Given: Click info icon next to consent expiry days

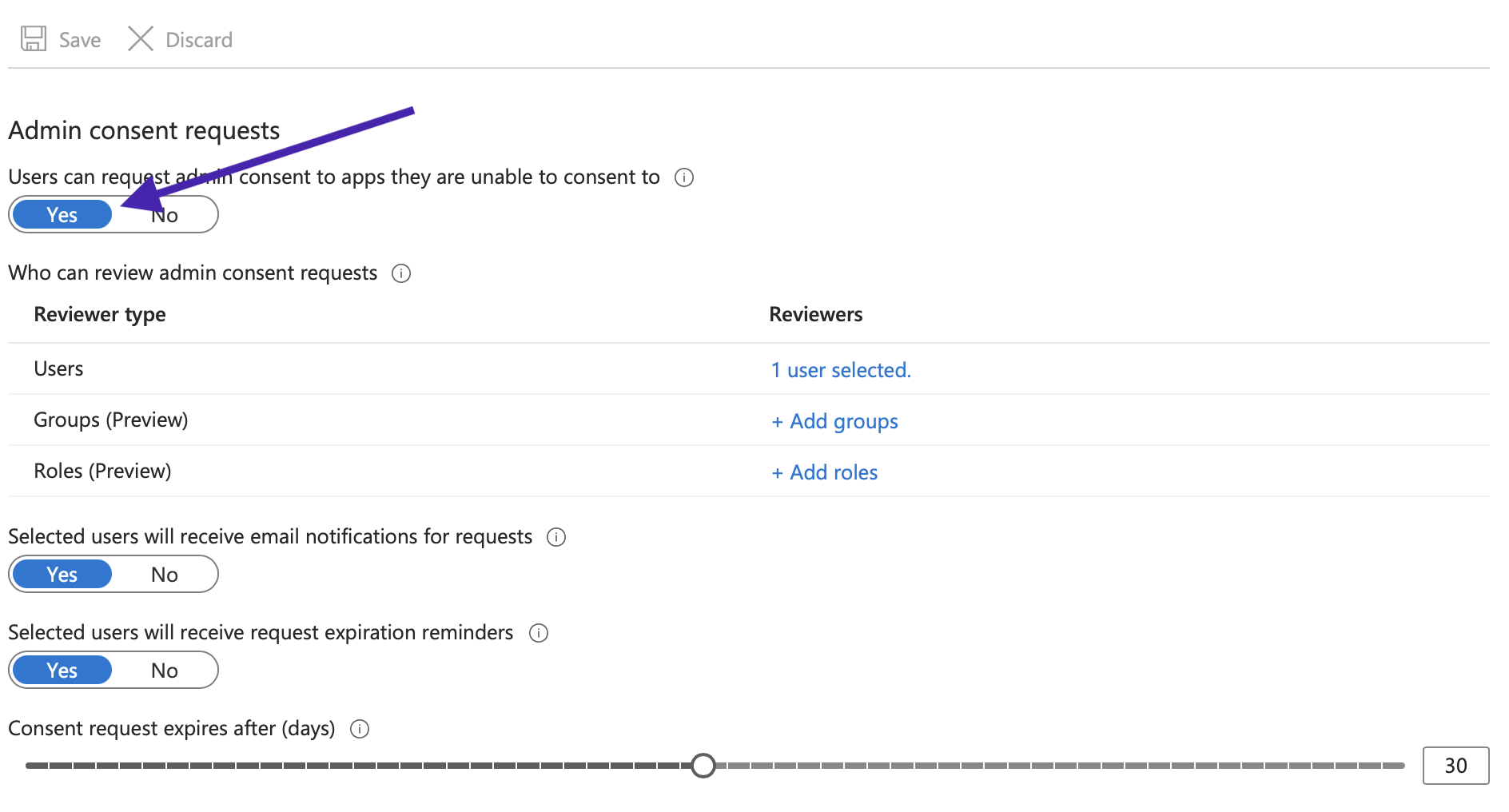Looking at the screenshot, I should click(x=360, y=729).
